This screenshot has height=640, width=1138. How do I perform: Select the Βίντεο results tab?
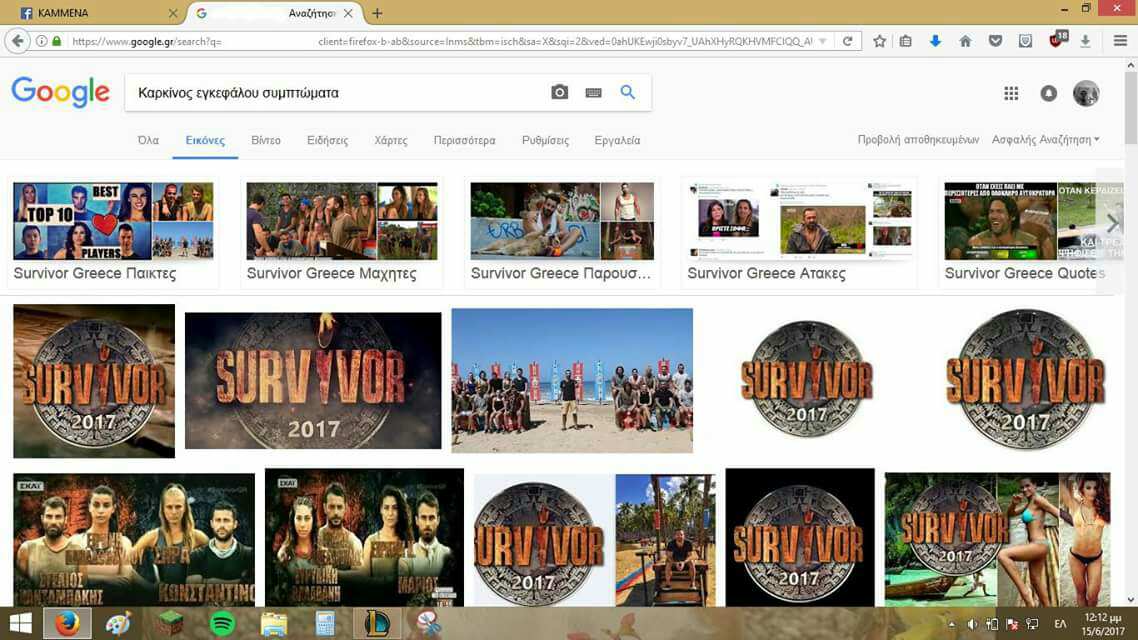pos(266,140)
